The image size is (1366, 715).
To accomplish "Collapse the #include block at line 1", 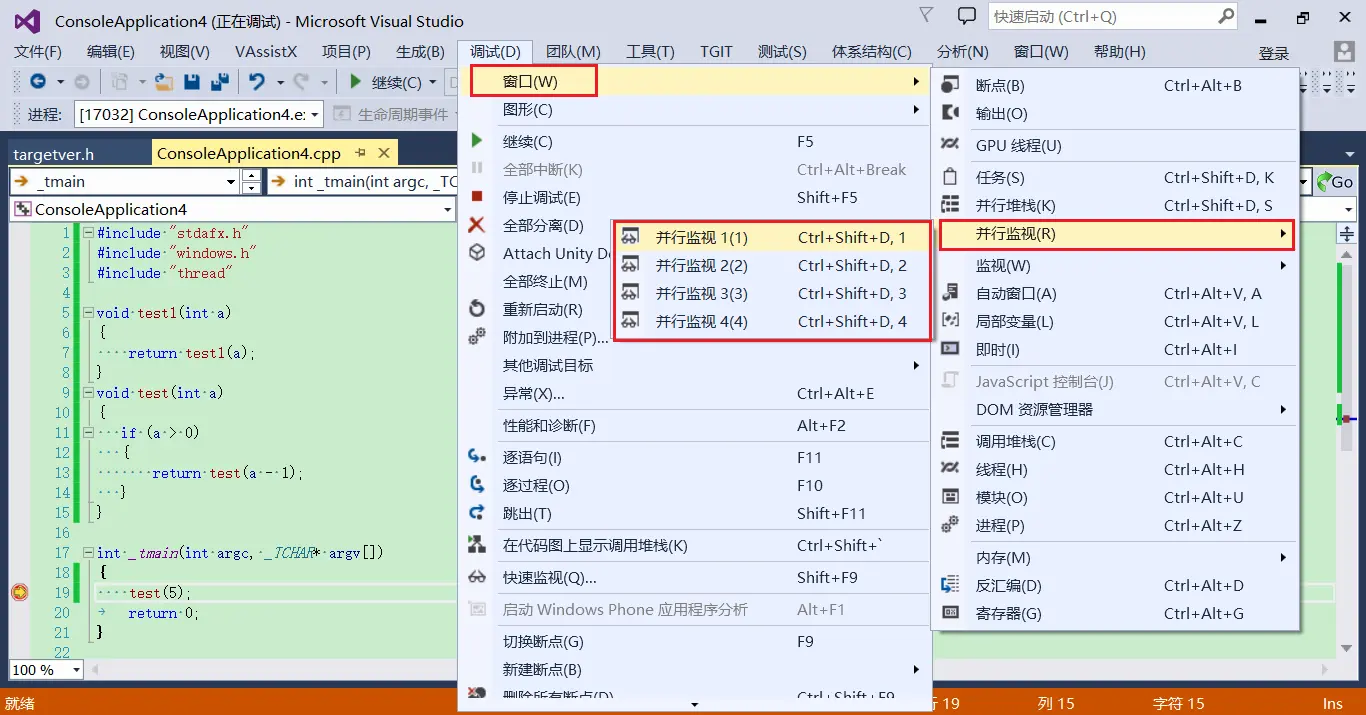I will [88, 233].
